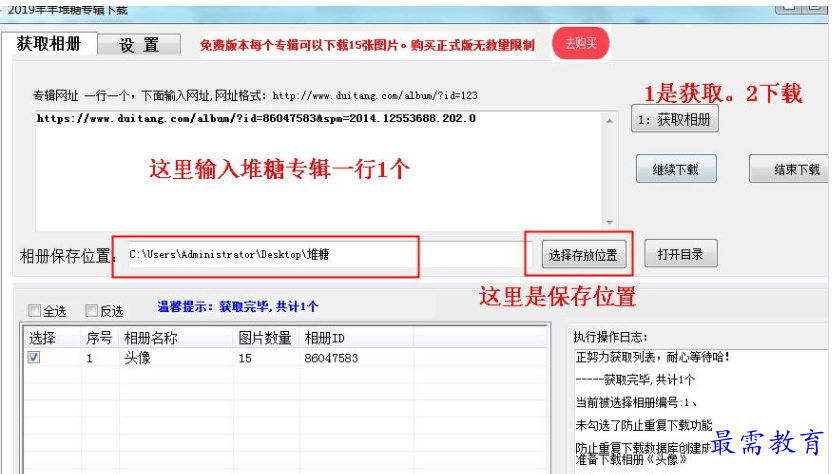Click the 相册ID column header
The width and height of the screenshot is (832, 474).
point(357,338)
